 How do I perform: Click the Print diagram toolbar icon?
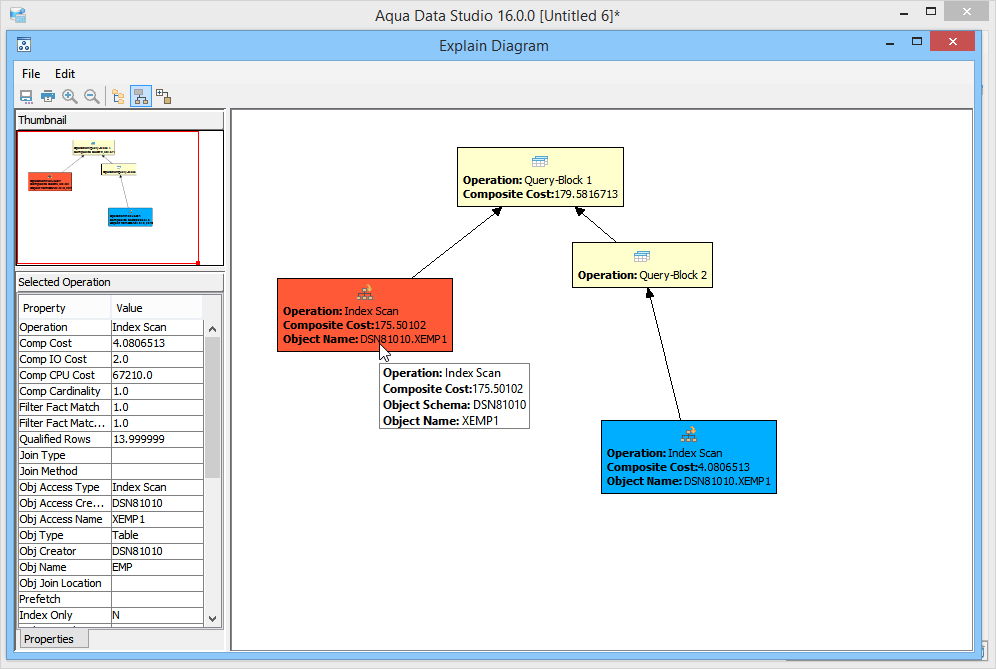coord(48,97)
